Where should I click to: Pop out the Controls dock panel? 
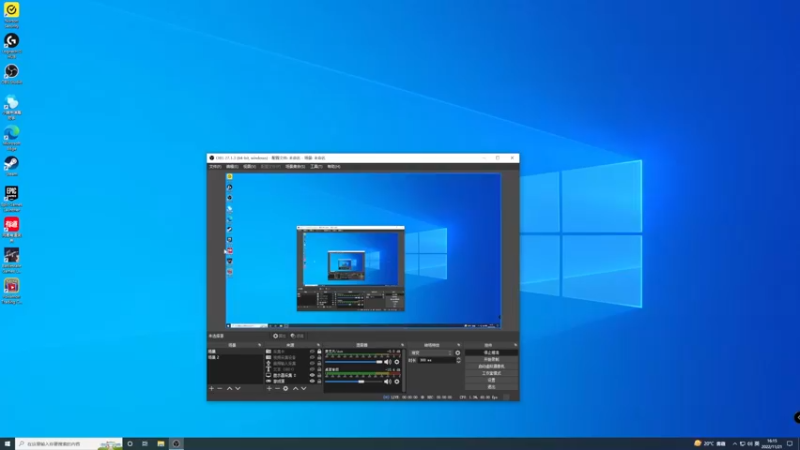pyautogui.click(x=516, y=345)
